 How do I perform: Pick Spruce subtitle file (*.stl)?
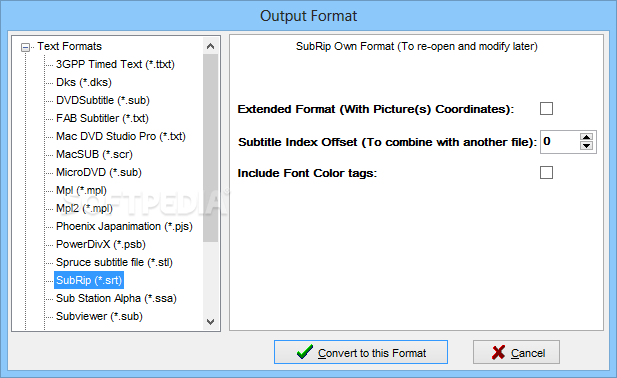[x=115, y=262]
